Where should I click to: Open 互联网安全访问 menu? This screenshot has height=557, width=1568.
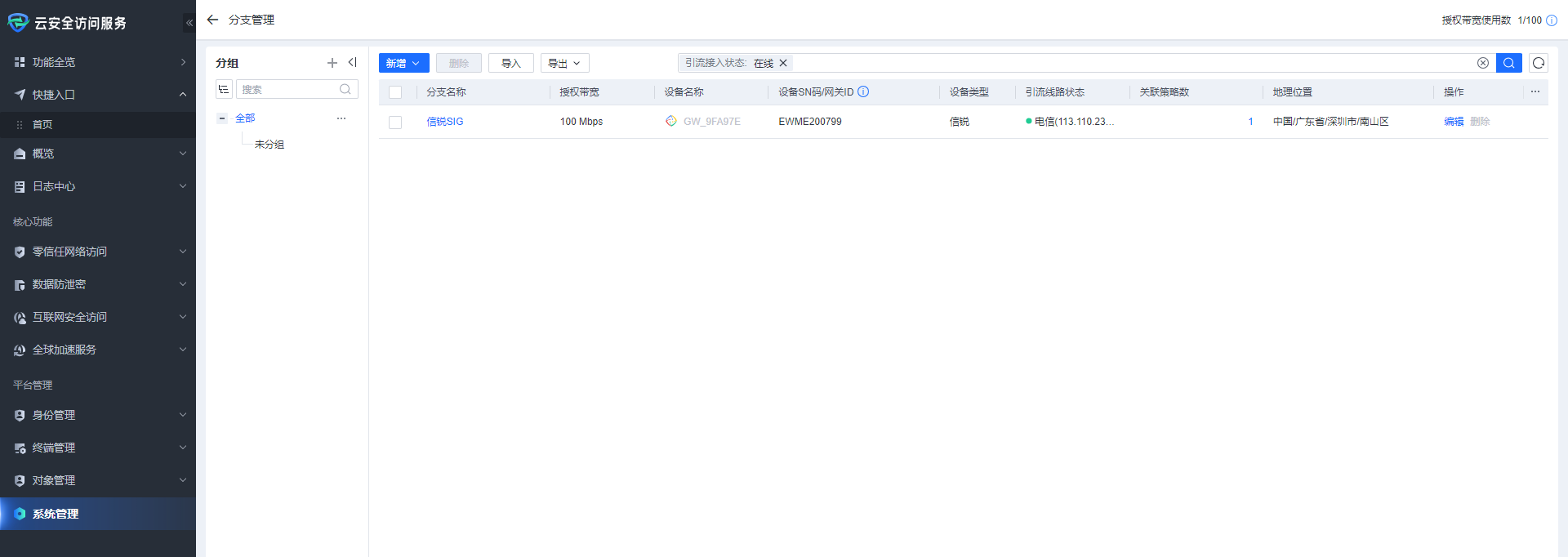point(98,317)
